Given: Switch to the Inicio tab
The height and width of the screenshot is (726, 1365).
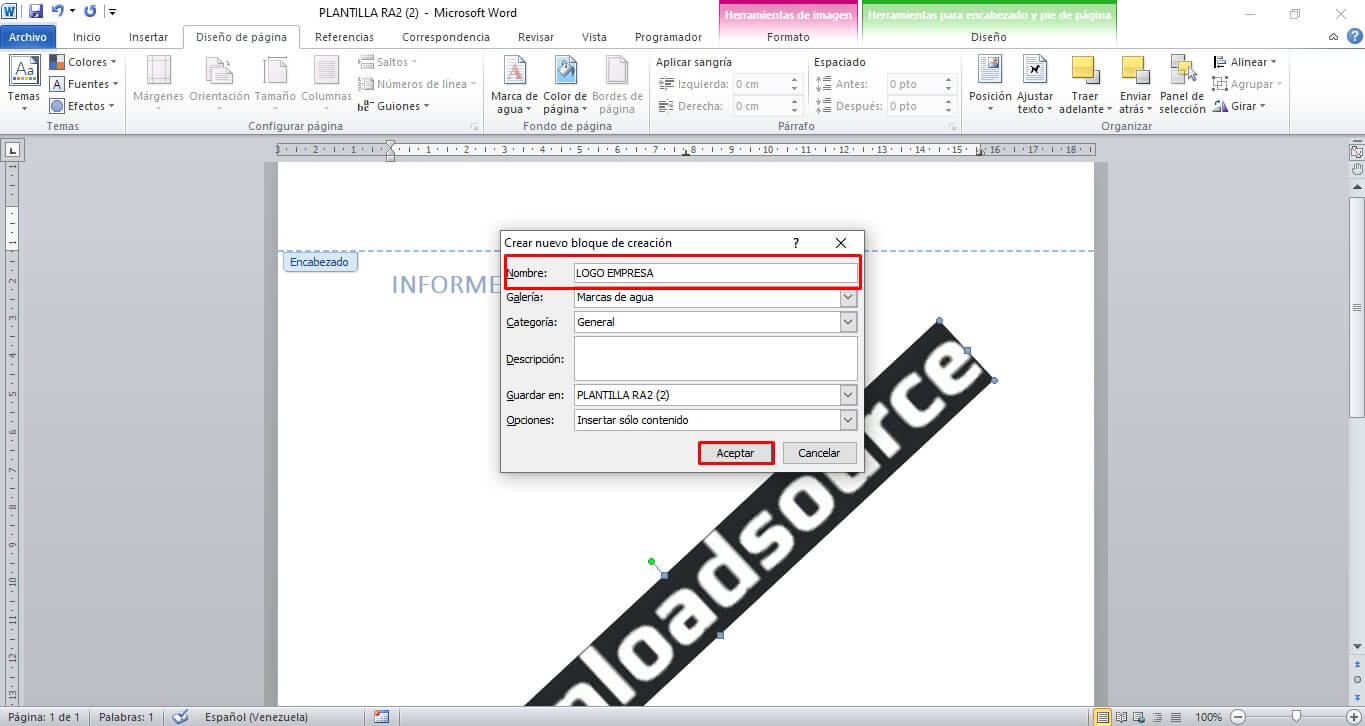Looking at the screenshot, I should [87, 37].
